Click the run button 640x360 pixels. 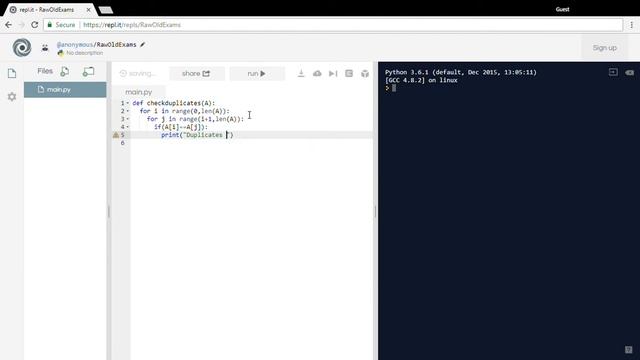click(257, 73)
